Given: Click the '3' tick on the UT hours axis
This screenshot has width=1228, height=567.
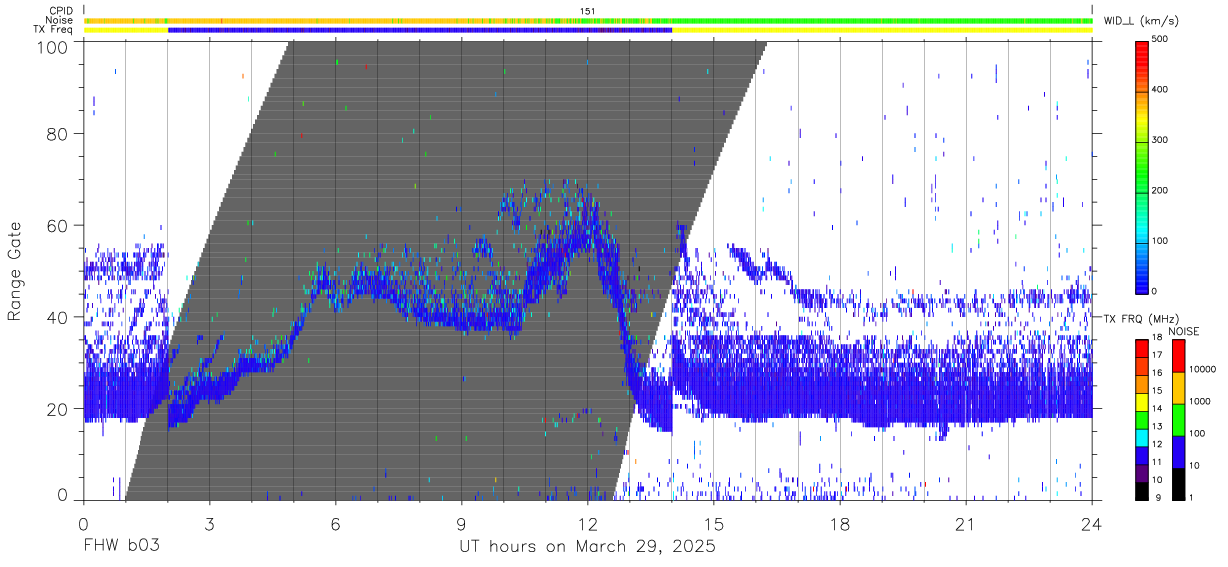Looking at the screenshot, I should click(x=209, y=523).
